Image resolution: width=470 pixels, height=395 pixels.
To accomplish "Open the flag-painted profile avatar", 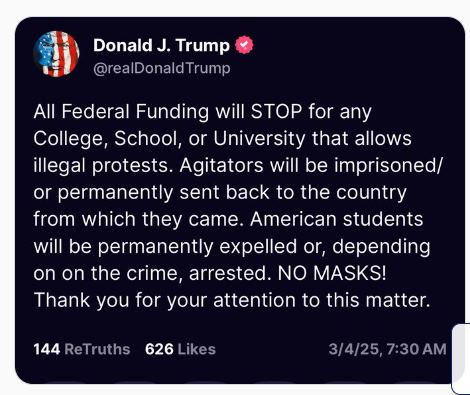I will point(56,54).
